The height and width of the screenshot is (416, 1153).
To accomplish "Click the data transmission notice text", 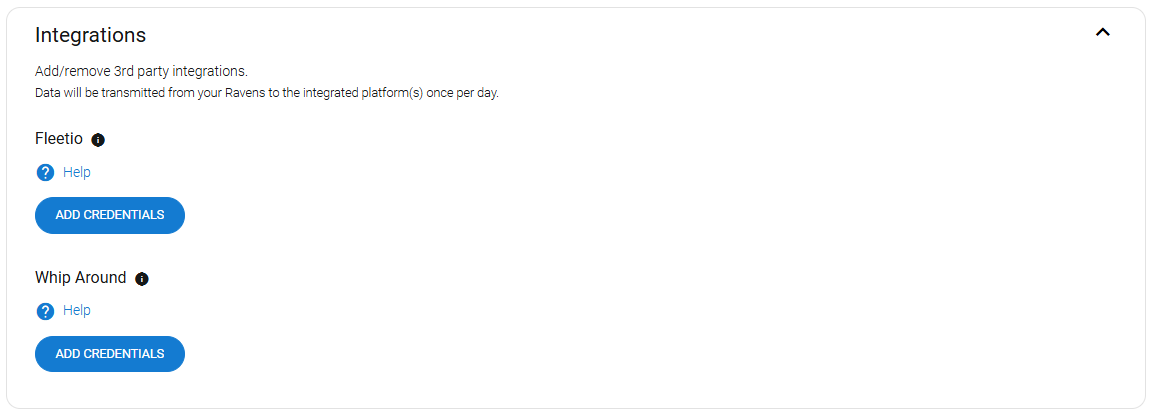I will [x=266, y=93].
